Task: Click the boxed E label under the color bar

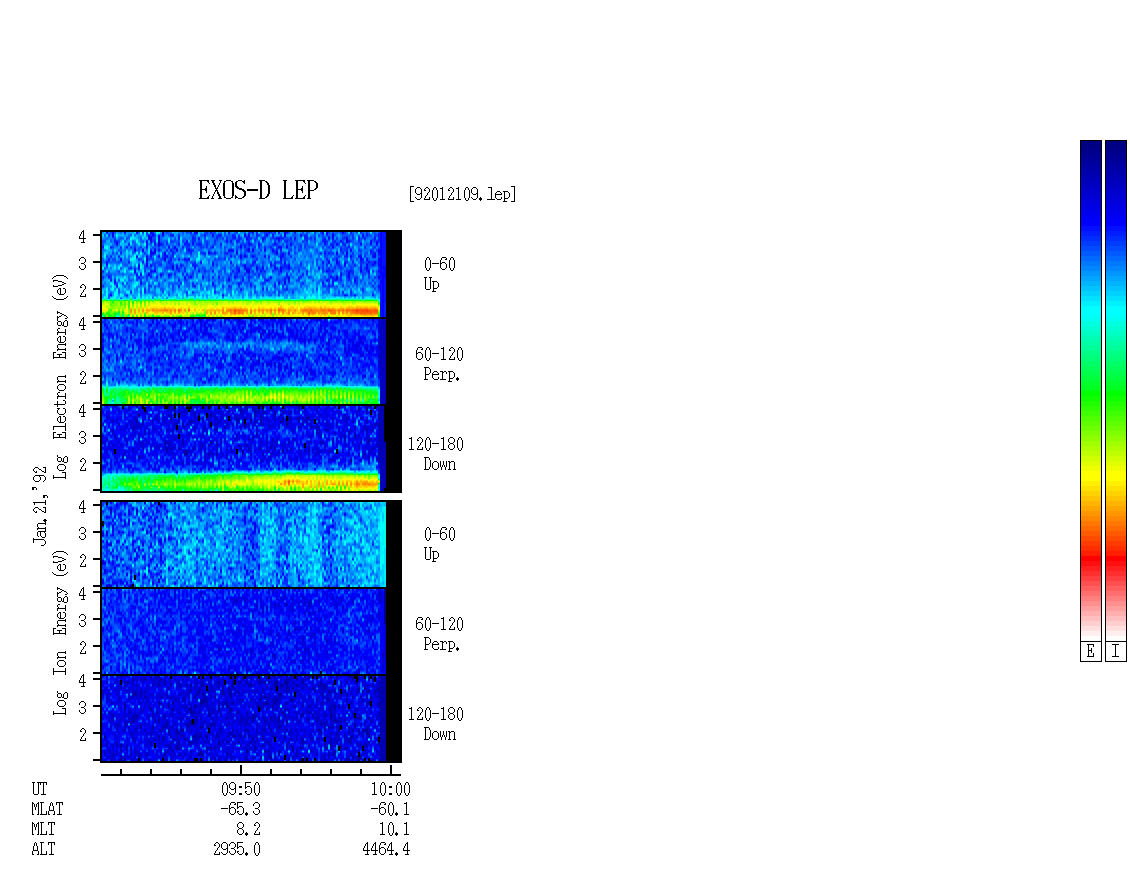Action: click(x=1090, y=652)
